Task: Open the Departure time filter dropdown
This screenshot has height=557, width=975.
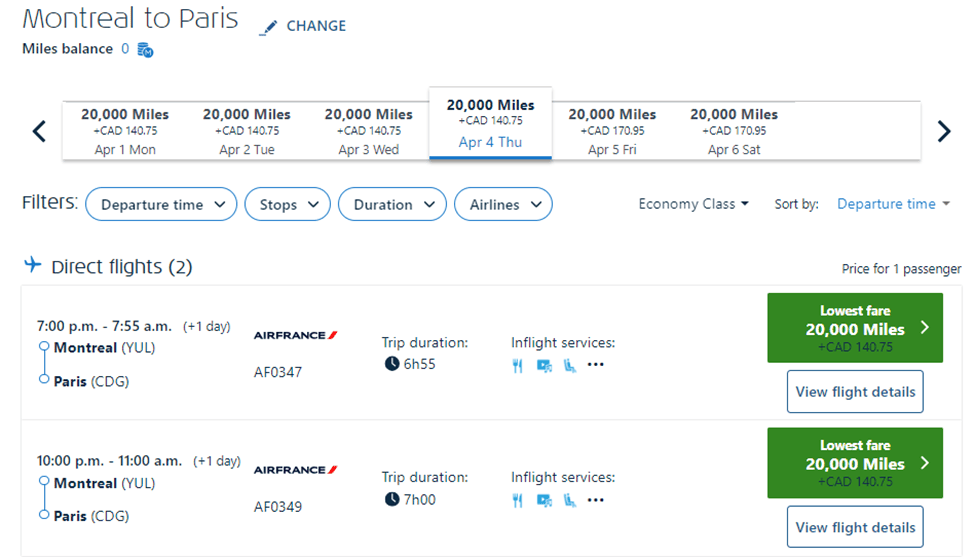Action: click(x=161, y=205)
